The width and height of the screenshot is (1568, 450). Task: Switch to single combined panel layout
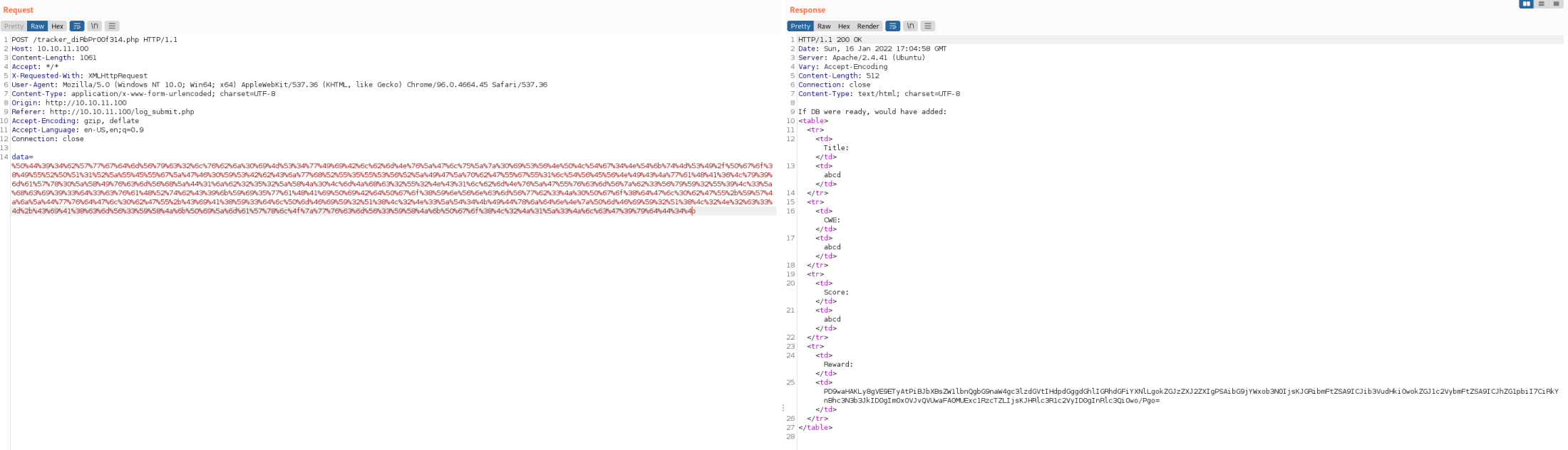1557,4
